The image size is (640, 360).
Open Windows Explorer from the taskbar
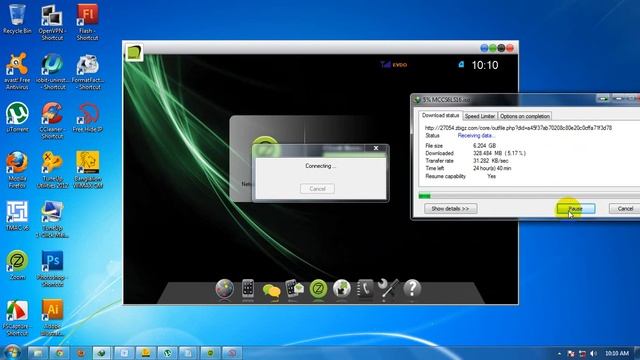coord(38,353)
